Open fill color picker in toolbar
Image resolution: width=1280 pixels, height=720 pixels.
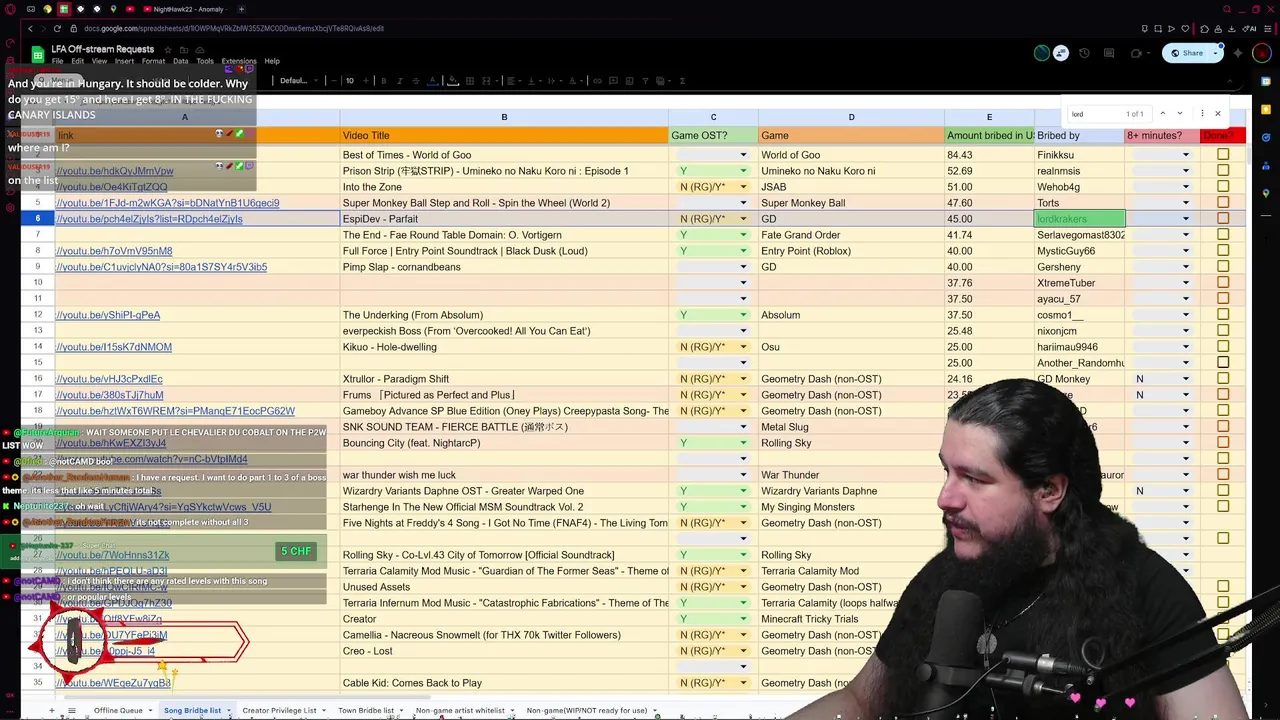[x=452, y=81]
